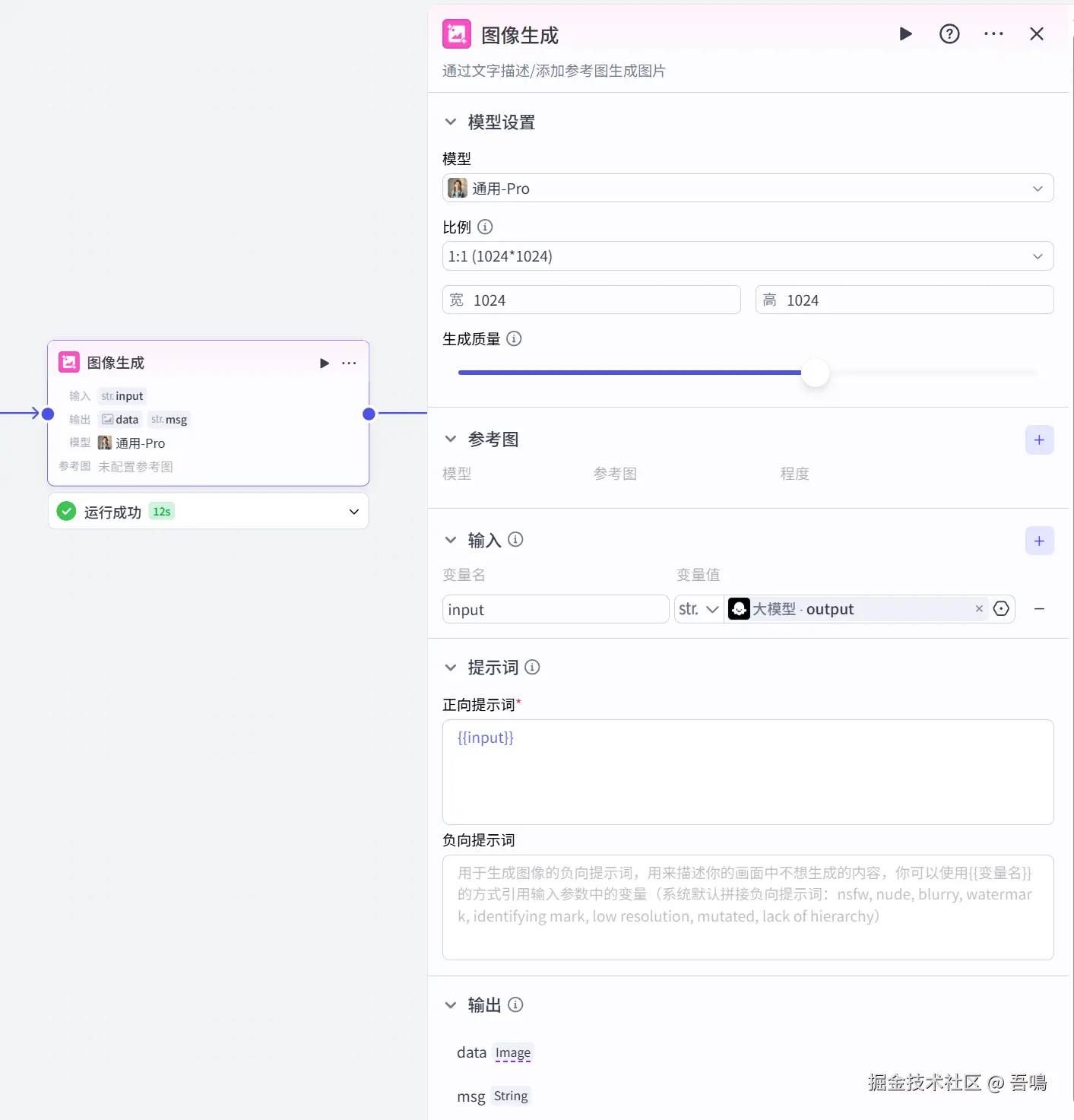This screenshot has width=1074, height=1120.
Task: Expand the 运行成功 result dropdown chevron
Action: 353,512
